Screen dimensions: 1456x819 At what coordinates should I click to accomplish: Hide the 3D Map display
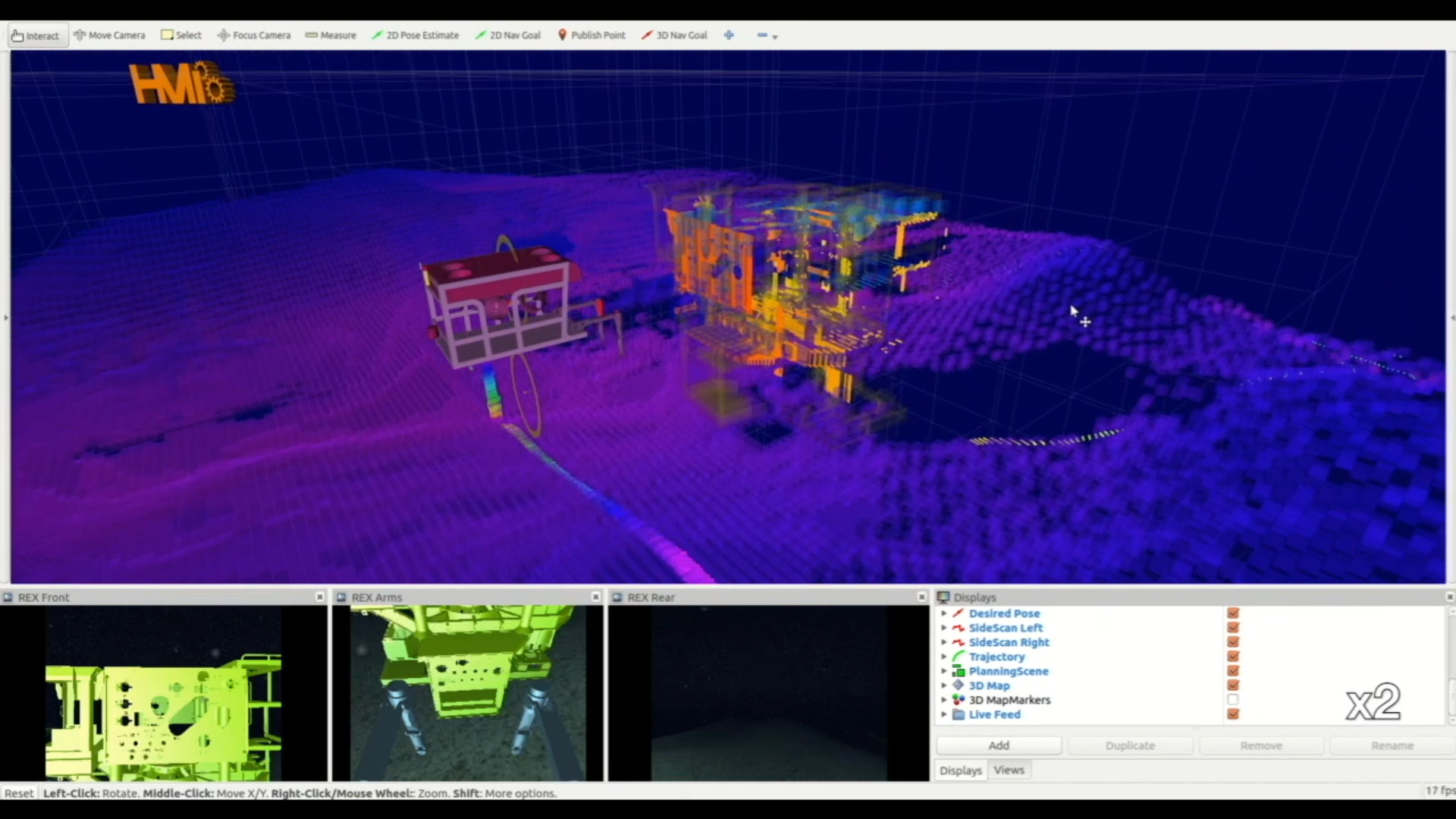[x=1233, y=686]
